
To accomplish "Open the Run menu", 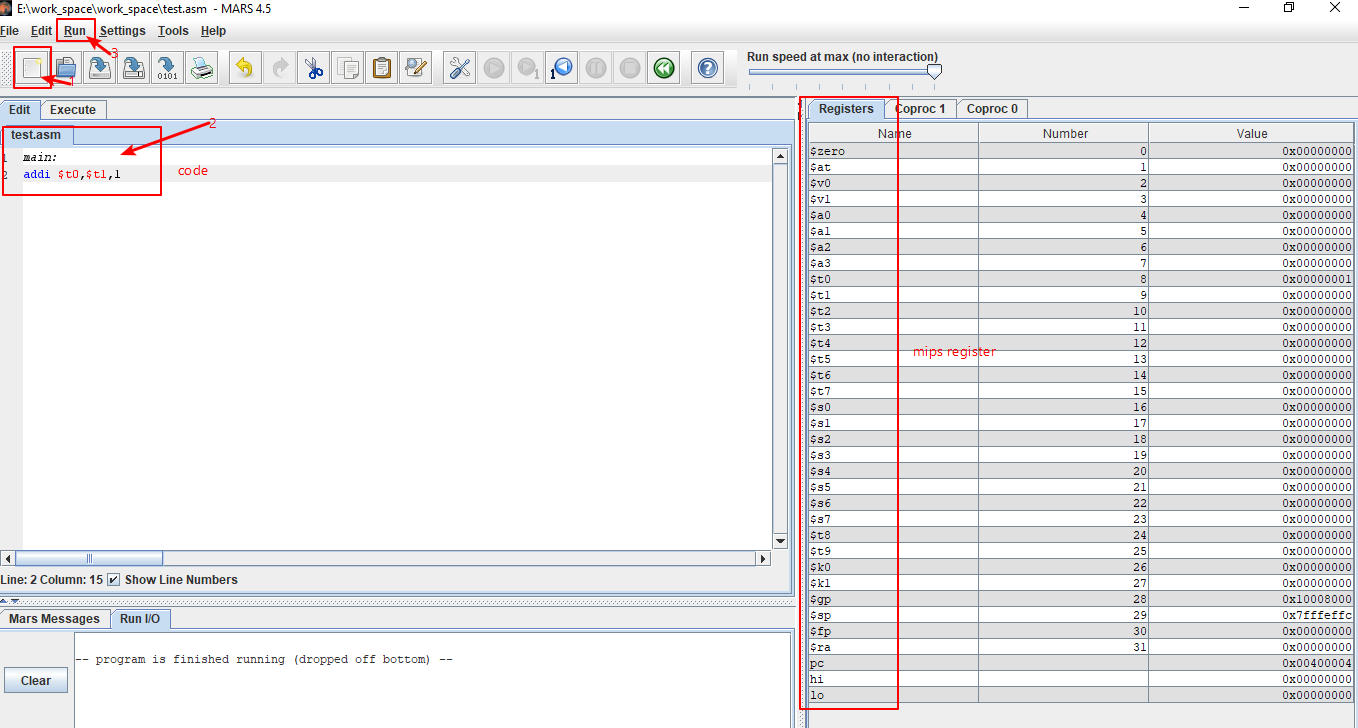I will [74, 31].
